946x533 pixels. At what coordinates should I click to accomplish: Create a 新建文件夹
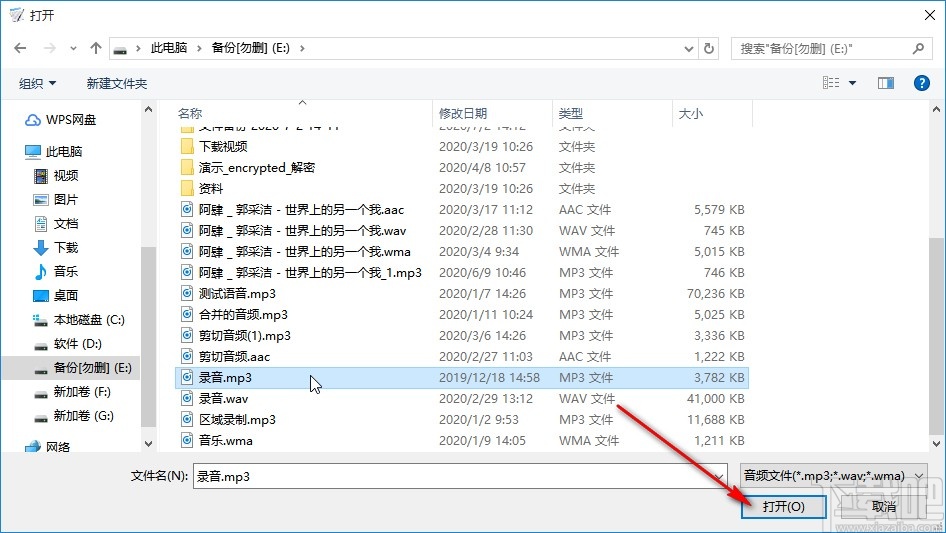coord(116,83)
